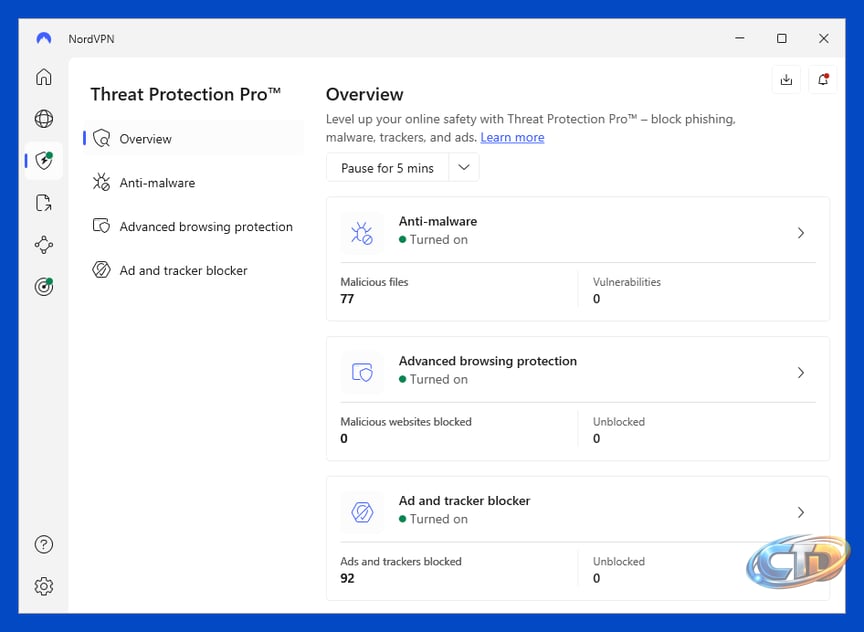The height and width of the screenshot is (632, 864).
Task: Select Overview in Threat Protection menu
Action: pyautogui.click(x=193, y=138)
